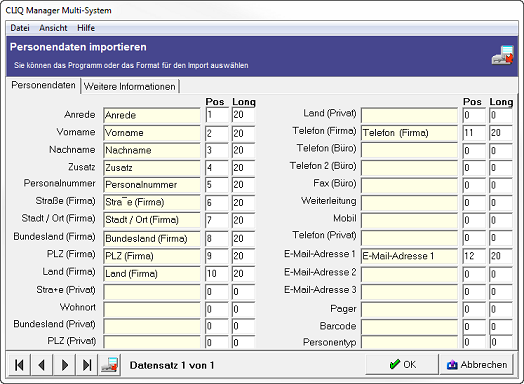
Task: Click the empty PLZ (Privat) field
Action: point(152,342)
